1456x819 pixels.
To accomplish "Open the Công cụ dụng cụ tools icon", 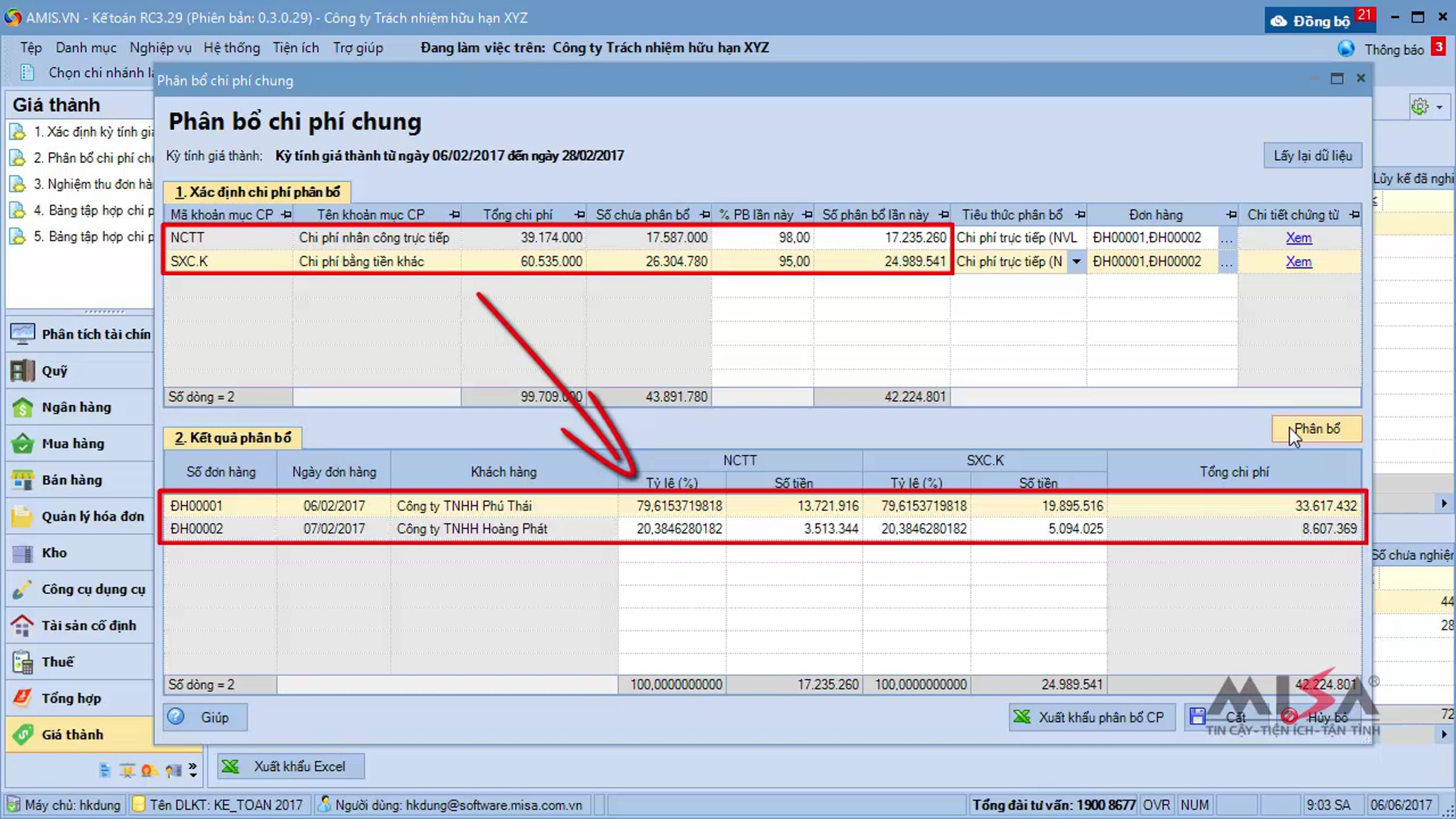I will [x=22, y=589].
